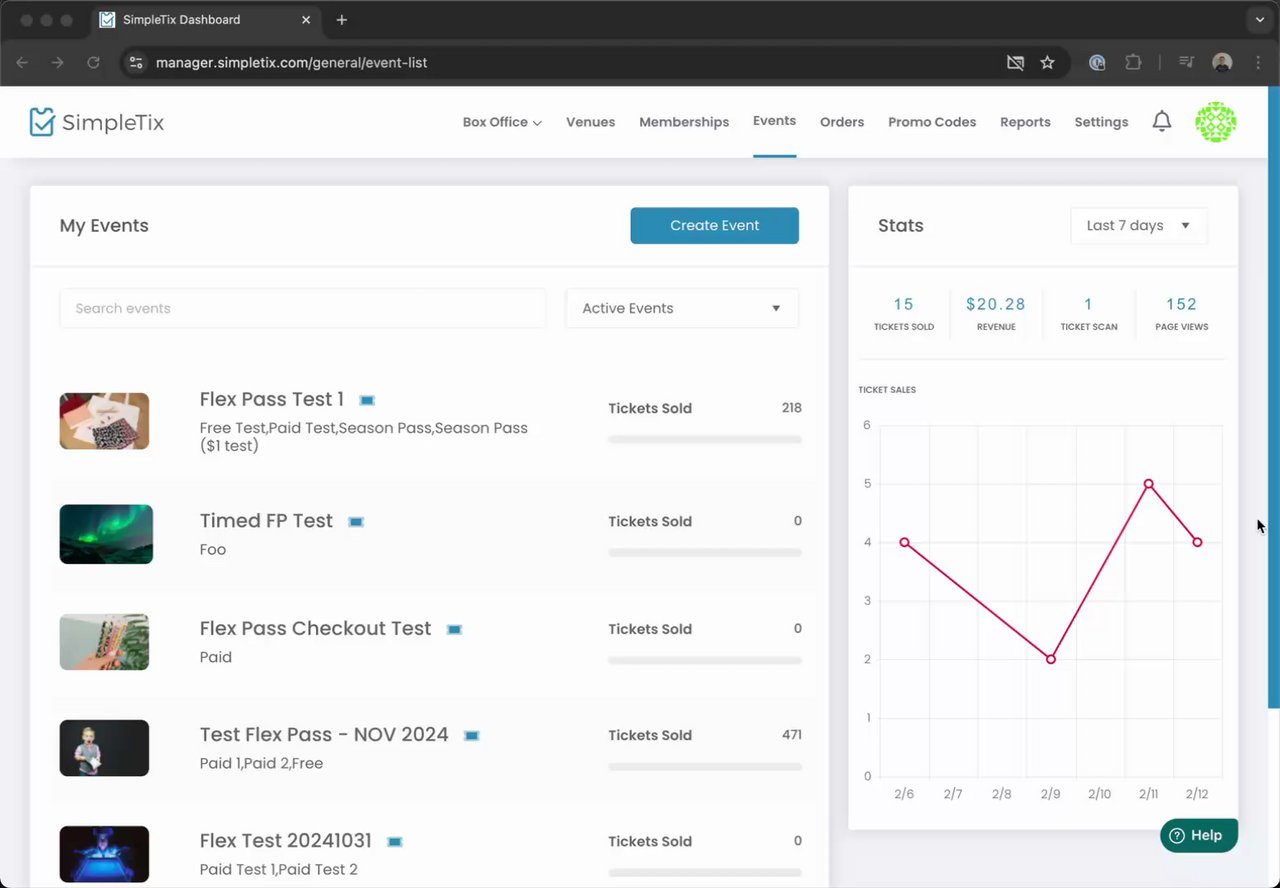Open the Test Flex Pass - NOV 2024 event

pyautogui.click(x=324, y=734)
